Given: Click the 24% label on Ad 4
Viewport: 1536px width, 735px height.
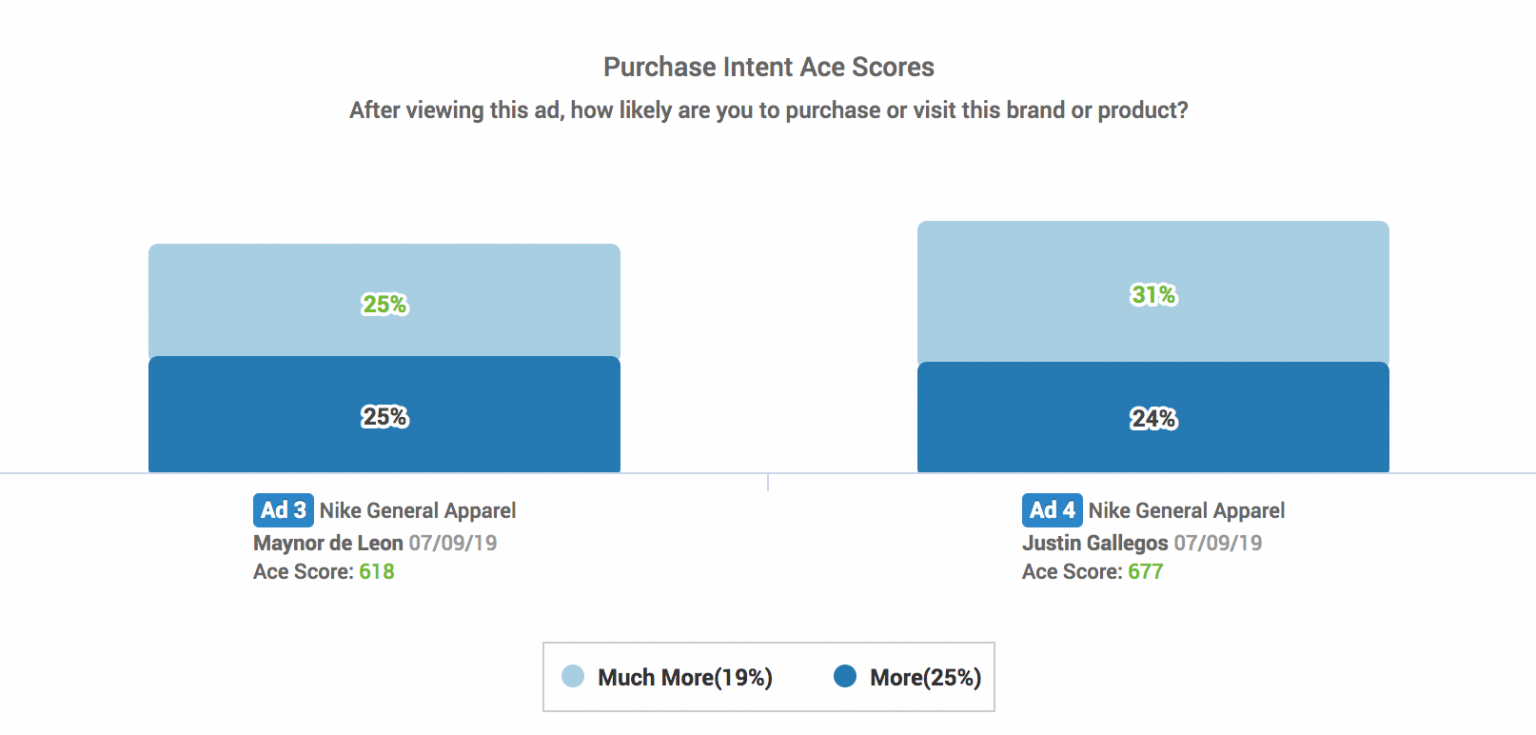Looking at the screenshot, I should (1153, 419).
